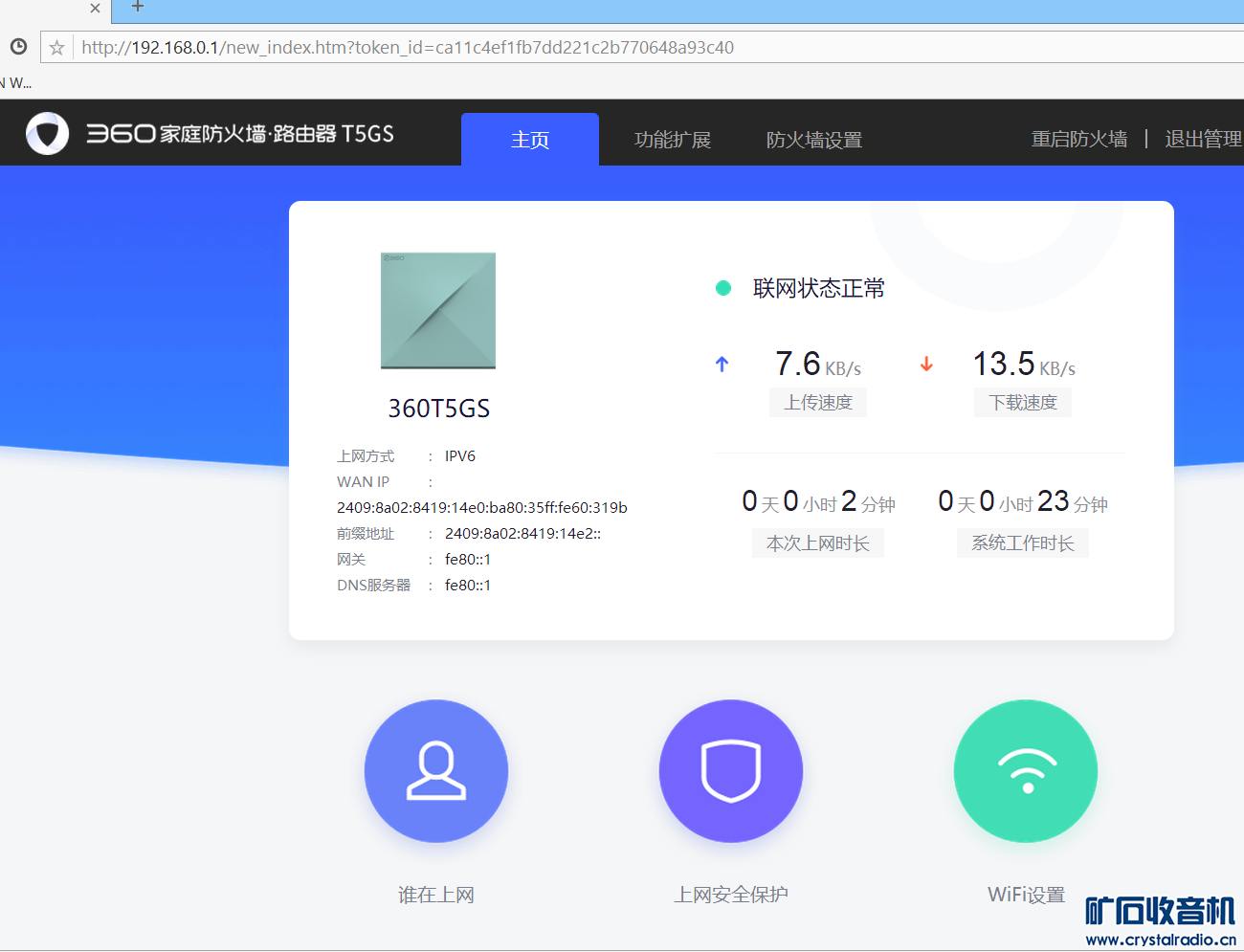
Task: Click the 360家庭防火墙·路由器 T5GS title
Action: click(x=240, y=134)
